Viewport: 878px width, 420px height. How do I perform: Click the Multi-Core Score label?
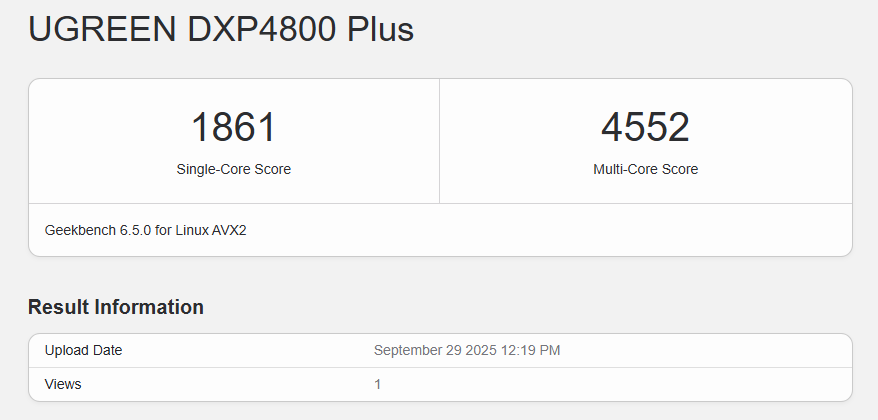[x=645, y=169]
